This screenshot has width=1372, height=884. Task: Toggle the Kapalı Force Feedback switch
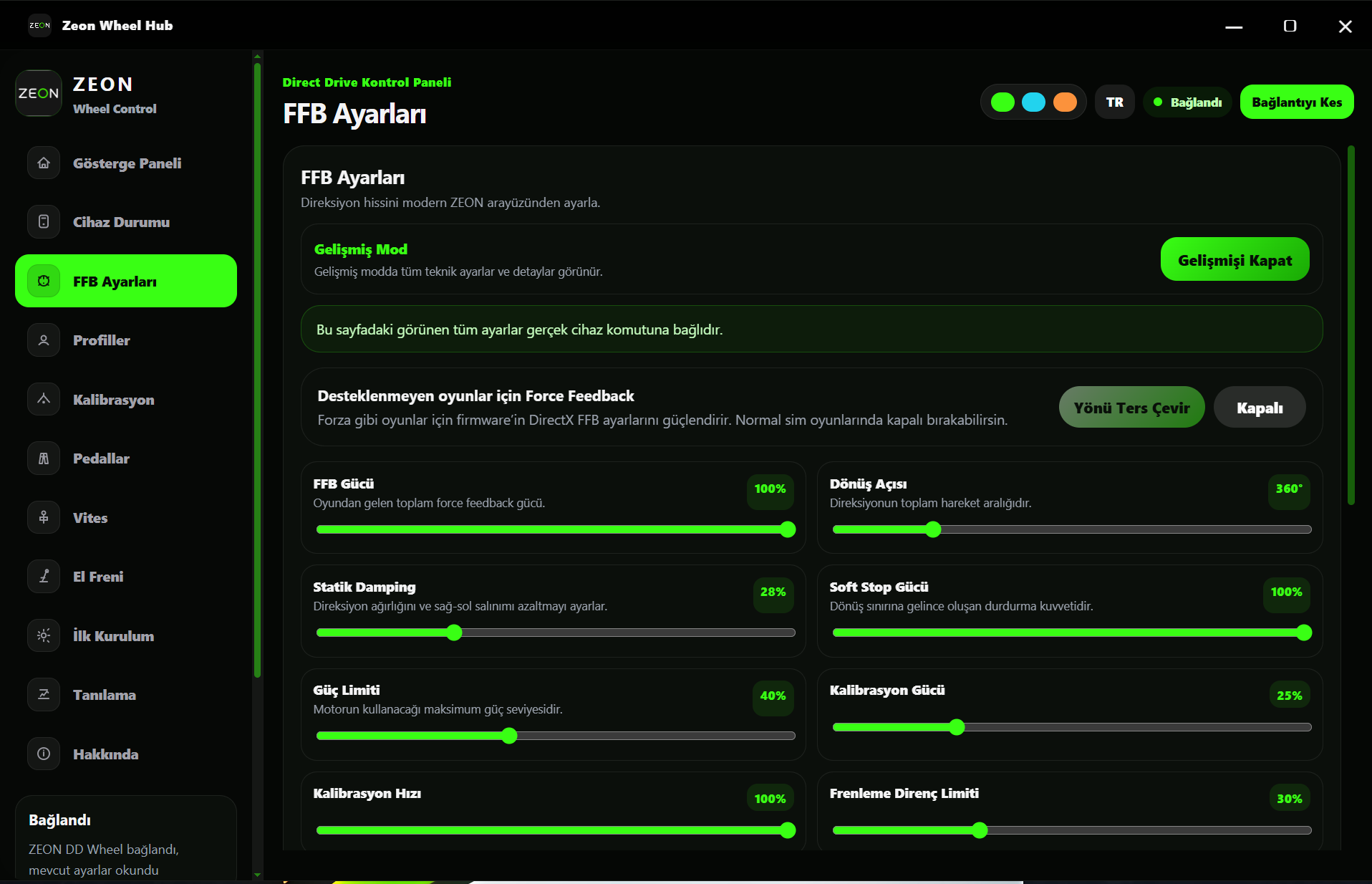tap(1260, 408)
